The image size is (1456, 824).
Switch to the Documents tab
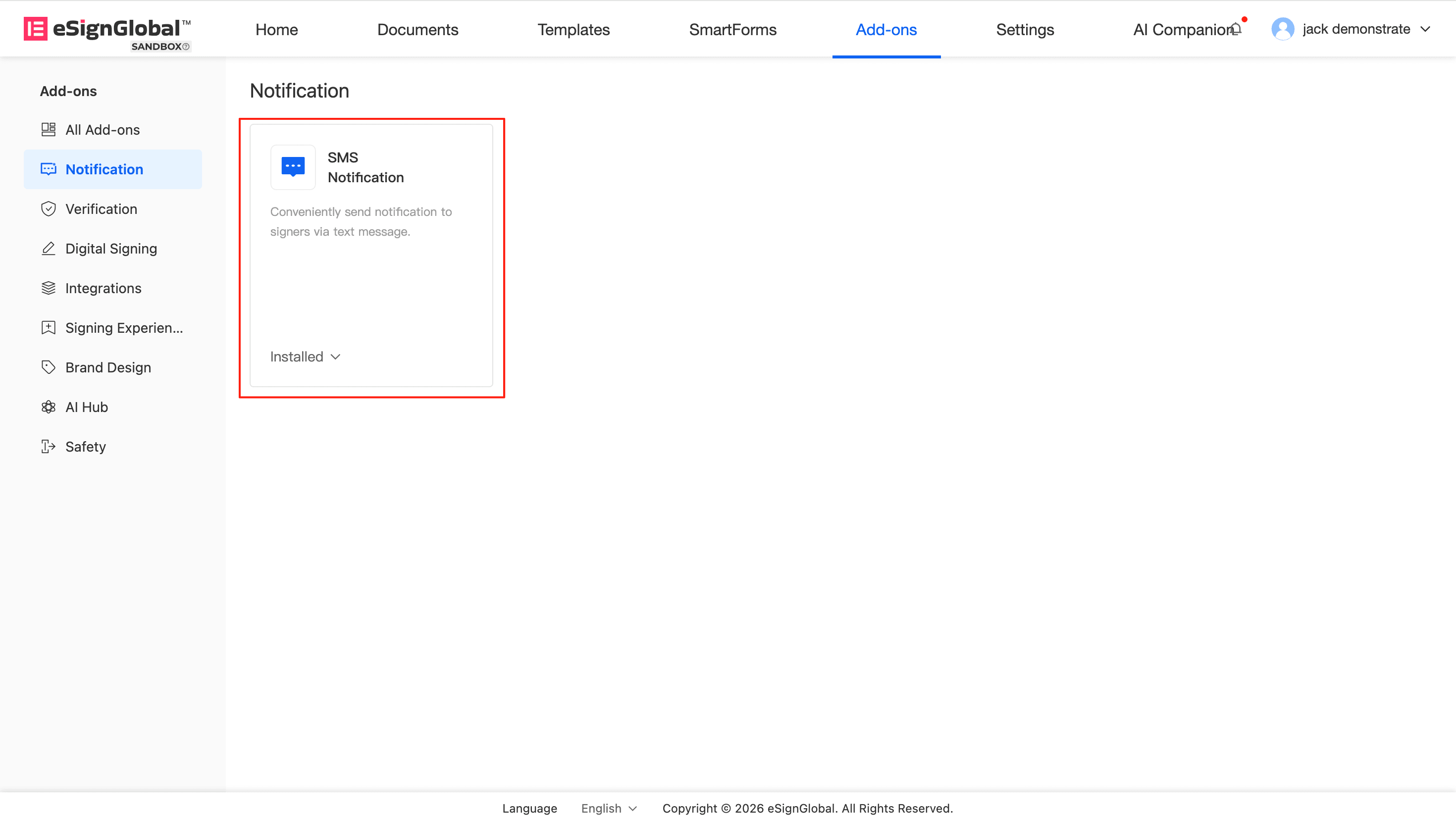coord(417,29)
